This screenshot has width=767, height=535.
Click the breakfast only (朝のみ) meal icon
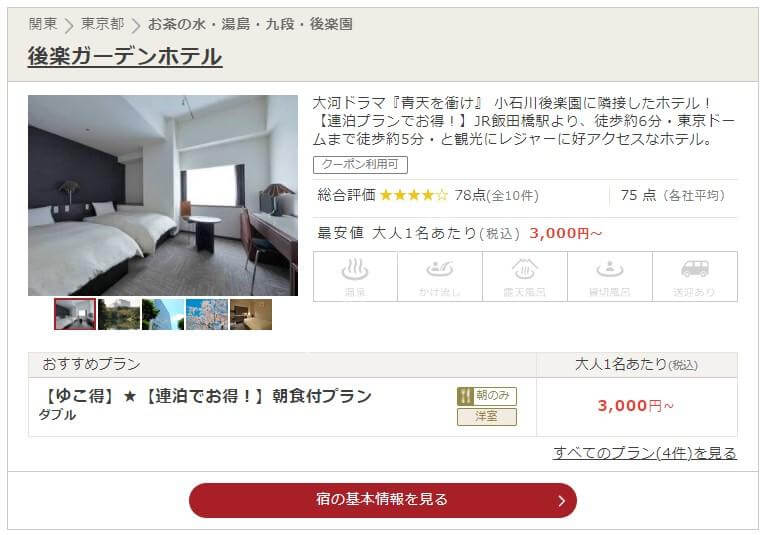pyautogui.click(x=487, y=396)
